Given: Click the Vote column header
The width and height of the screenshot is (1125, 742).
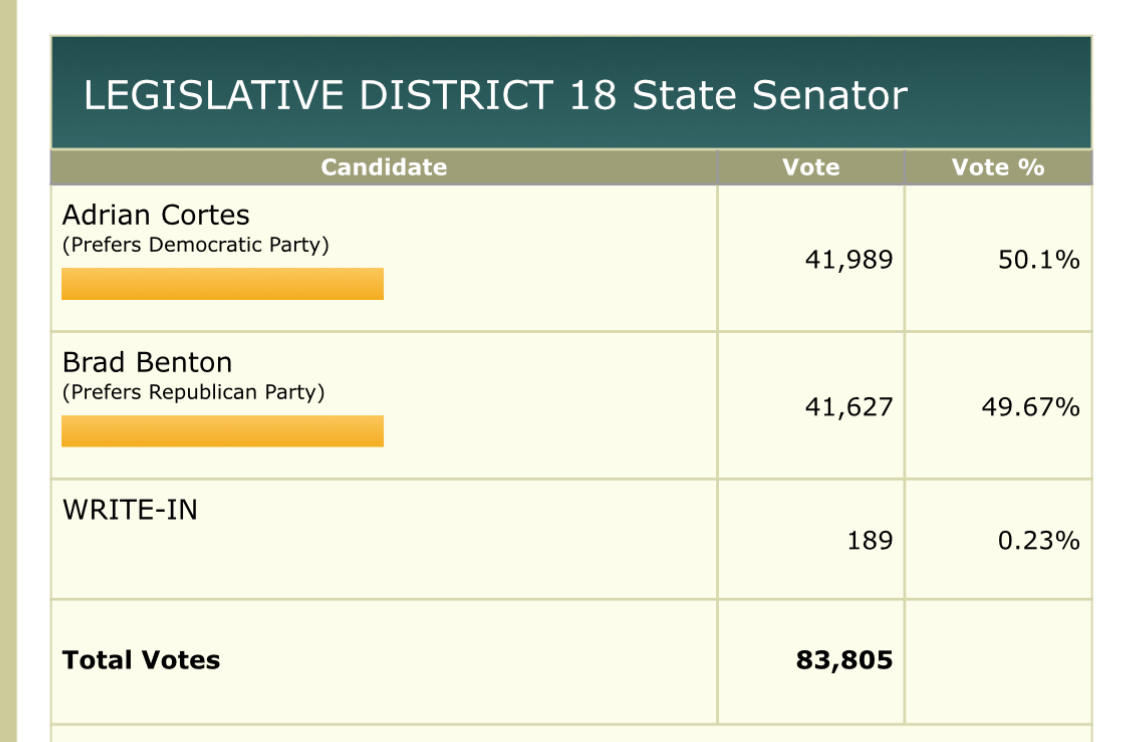Looking at the screenshot, I should tap(810, 167).
